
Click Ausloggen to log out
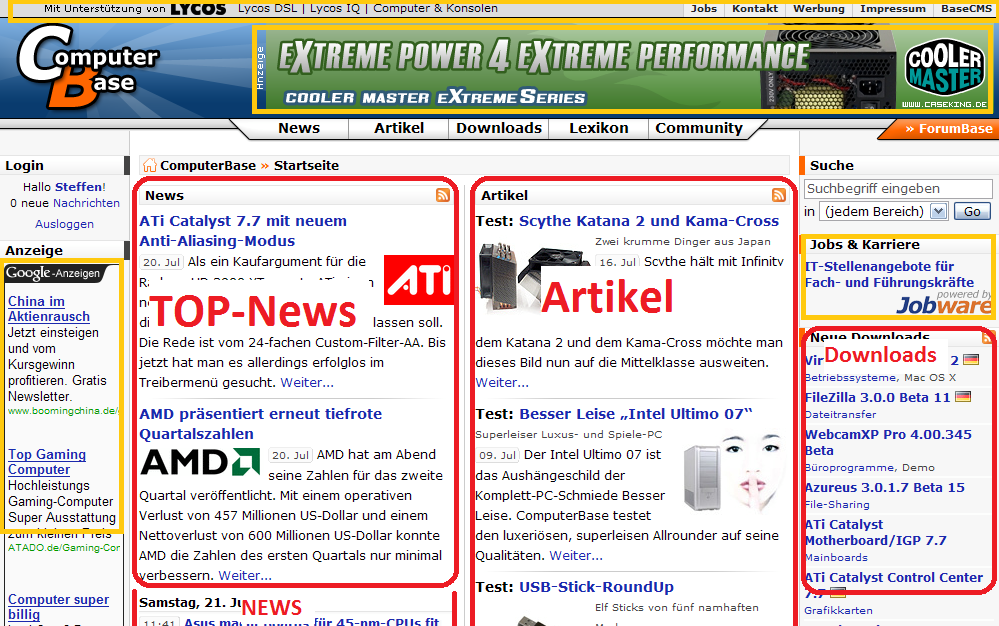coord(64,224)
